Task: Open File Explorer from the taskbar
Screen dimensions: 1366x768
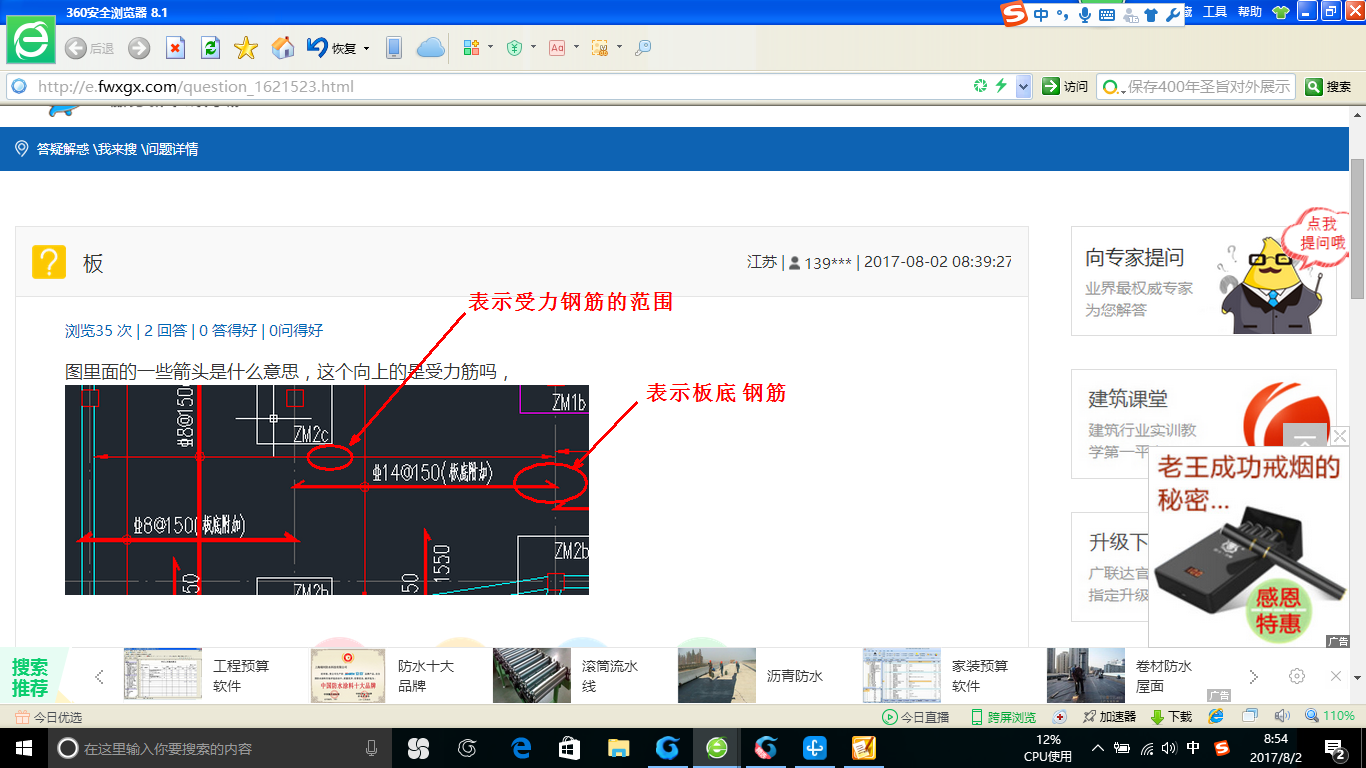Action: [619, 748]
